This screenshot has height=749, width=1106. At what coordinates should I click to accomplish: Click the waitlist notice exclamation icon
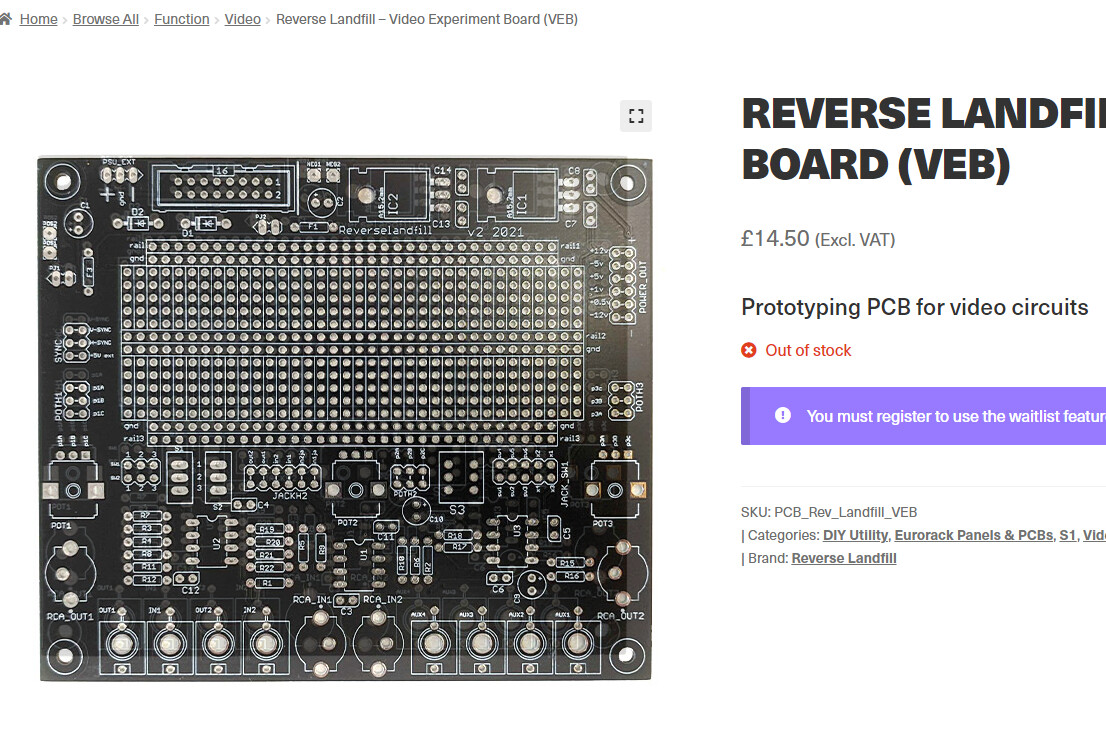(783, 415)
